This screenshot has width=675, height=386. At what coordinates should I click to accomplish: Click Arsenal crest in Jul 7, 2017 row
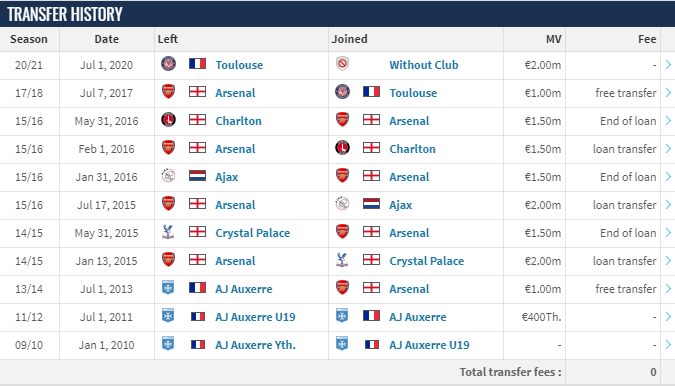pos(168,92)
